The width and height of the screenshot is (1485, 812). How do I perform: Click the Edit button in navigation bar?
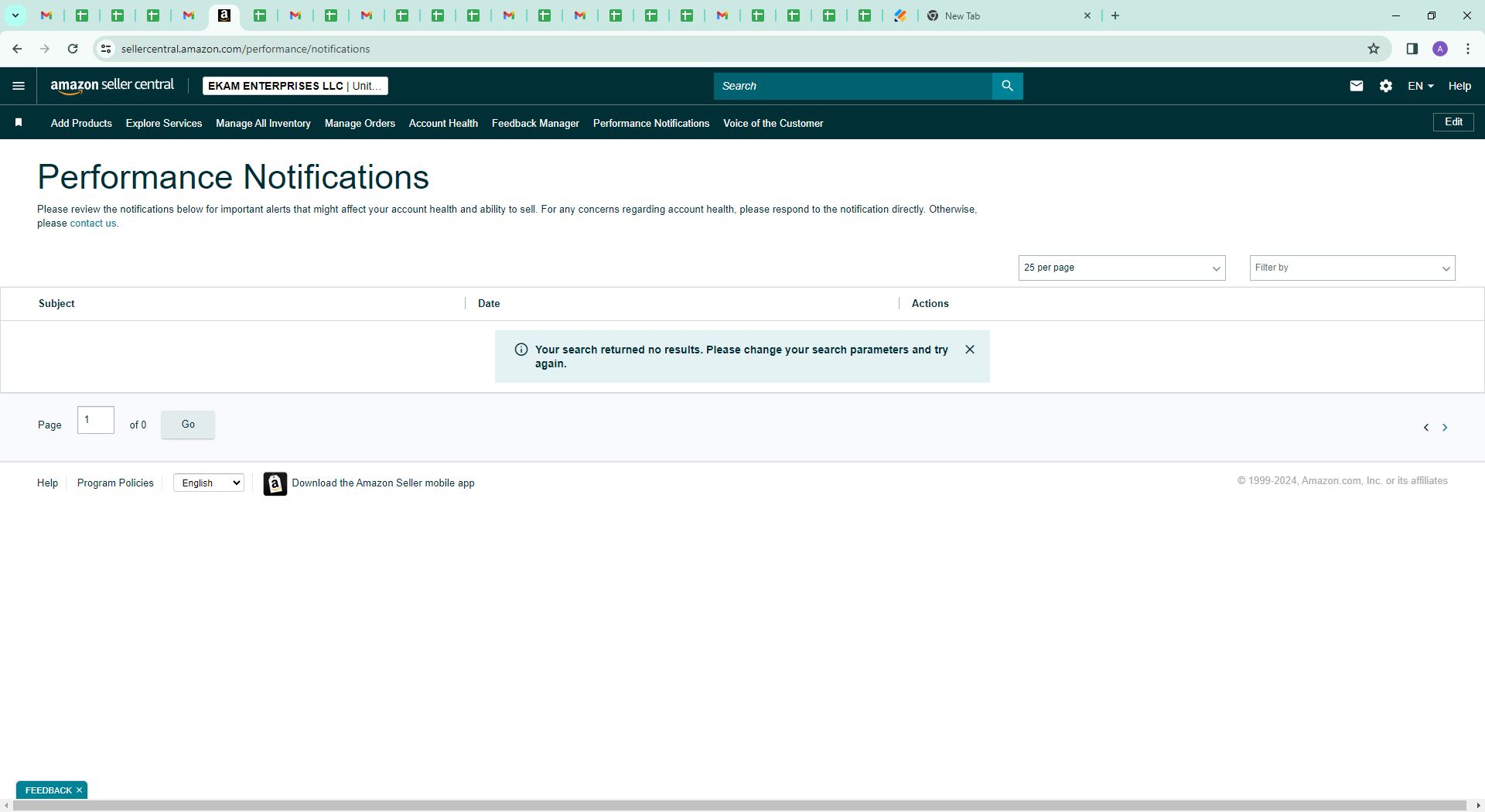tap(1453, 122)
